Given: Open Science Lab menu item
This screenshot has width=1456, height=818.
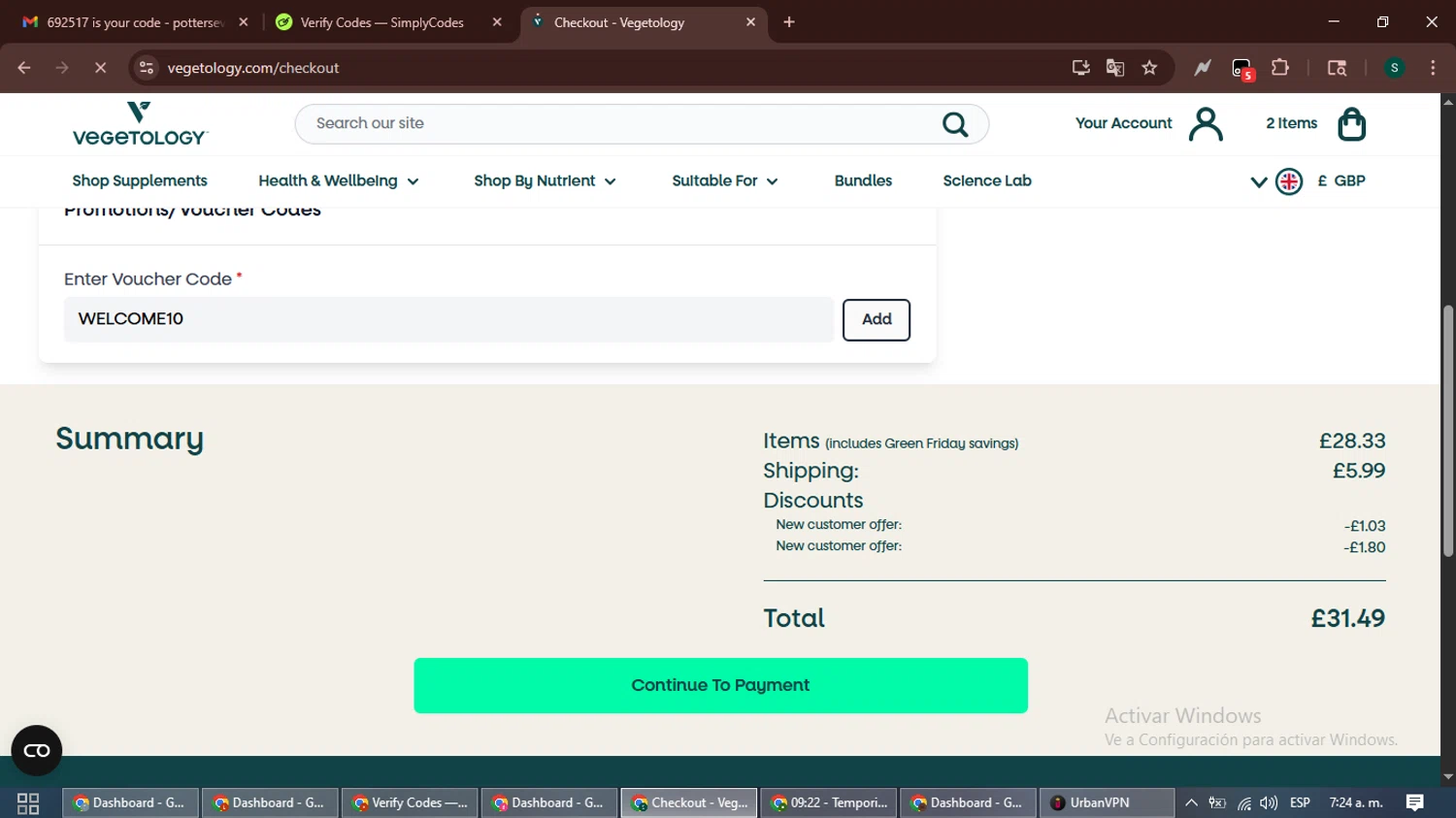Looking at the screenshot, I should pos(987,181).
